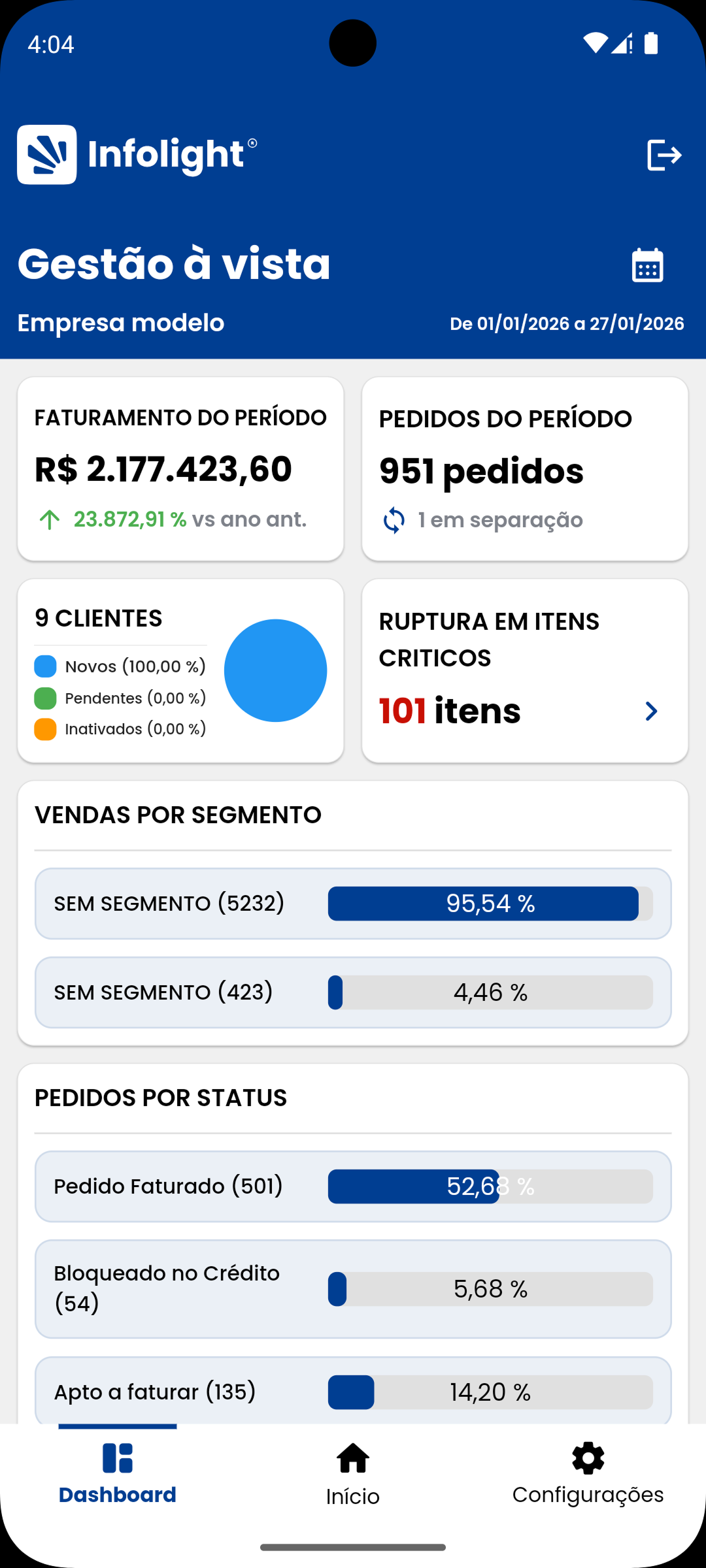Image resolution: width=706 pixels, height=1568 pixels.
Task: Select the 'Pedido Faturado (501)' status row
Action: (x=353, y=1186)
